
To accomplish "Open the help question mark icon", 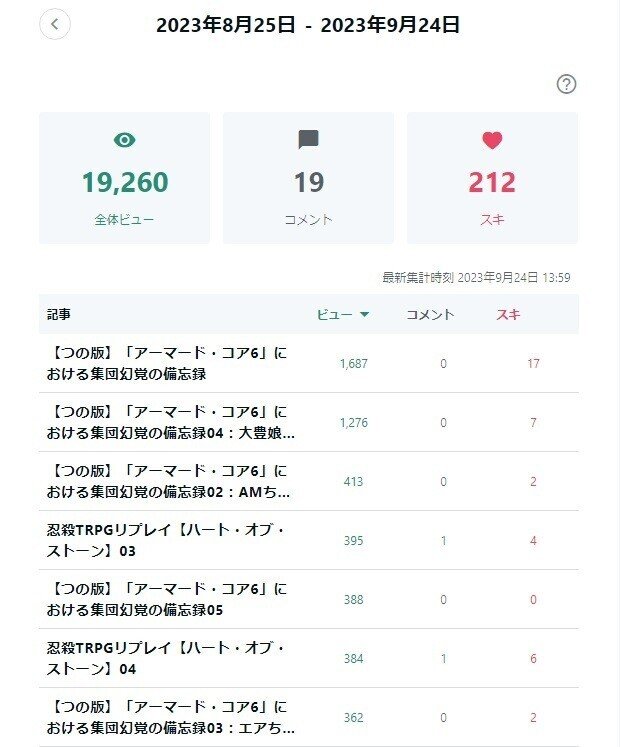I will point(566,84).
